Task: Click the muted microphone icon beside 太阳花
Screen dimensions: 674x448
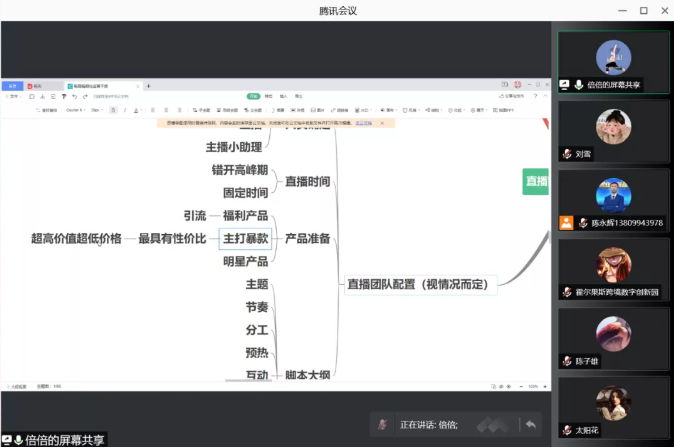Action: pyautogui.click(x=567, y=430)
